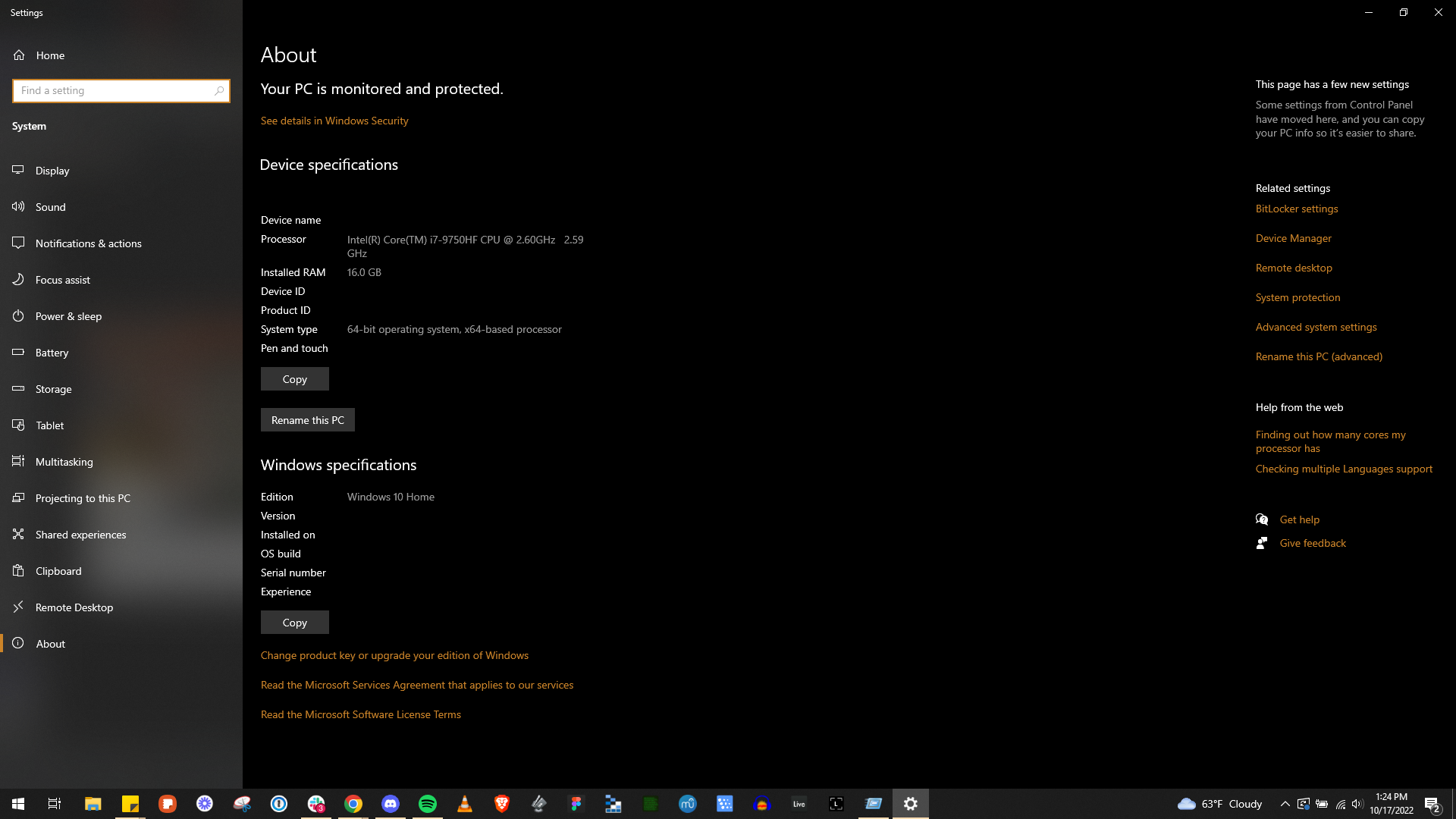Open System protection link
This screenshot has height=819, width=1456.
[x=1298, y=297]
